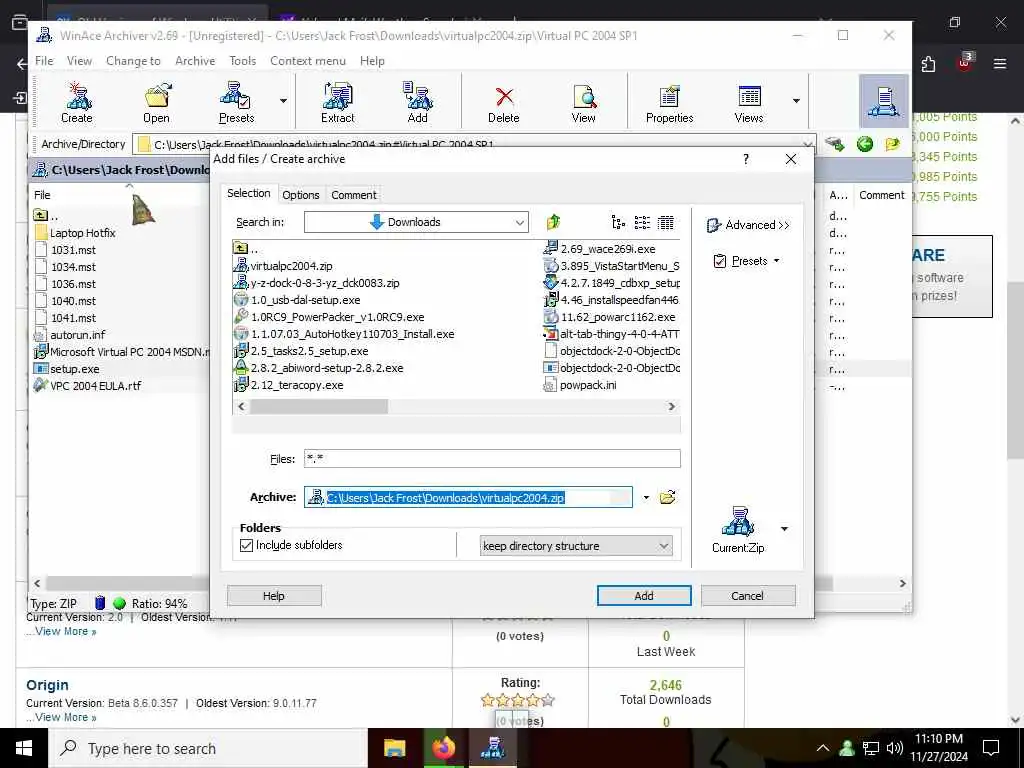Switch dialog file list to list view icon

point(642,223)
